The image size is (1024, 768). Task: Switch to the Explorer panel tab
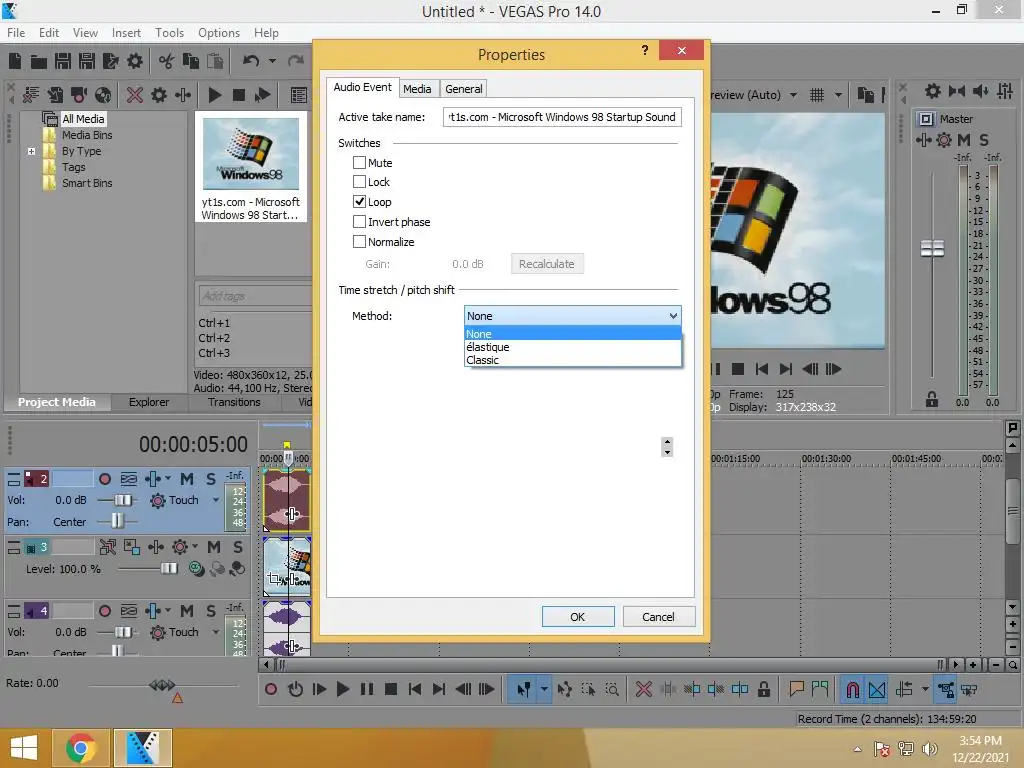click(x=149, y=402)
